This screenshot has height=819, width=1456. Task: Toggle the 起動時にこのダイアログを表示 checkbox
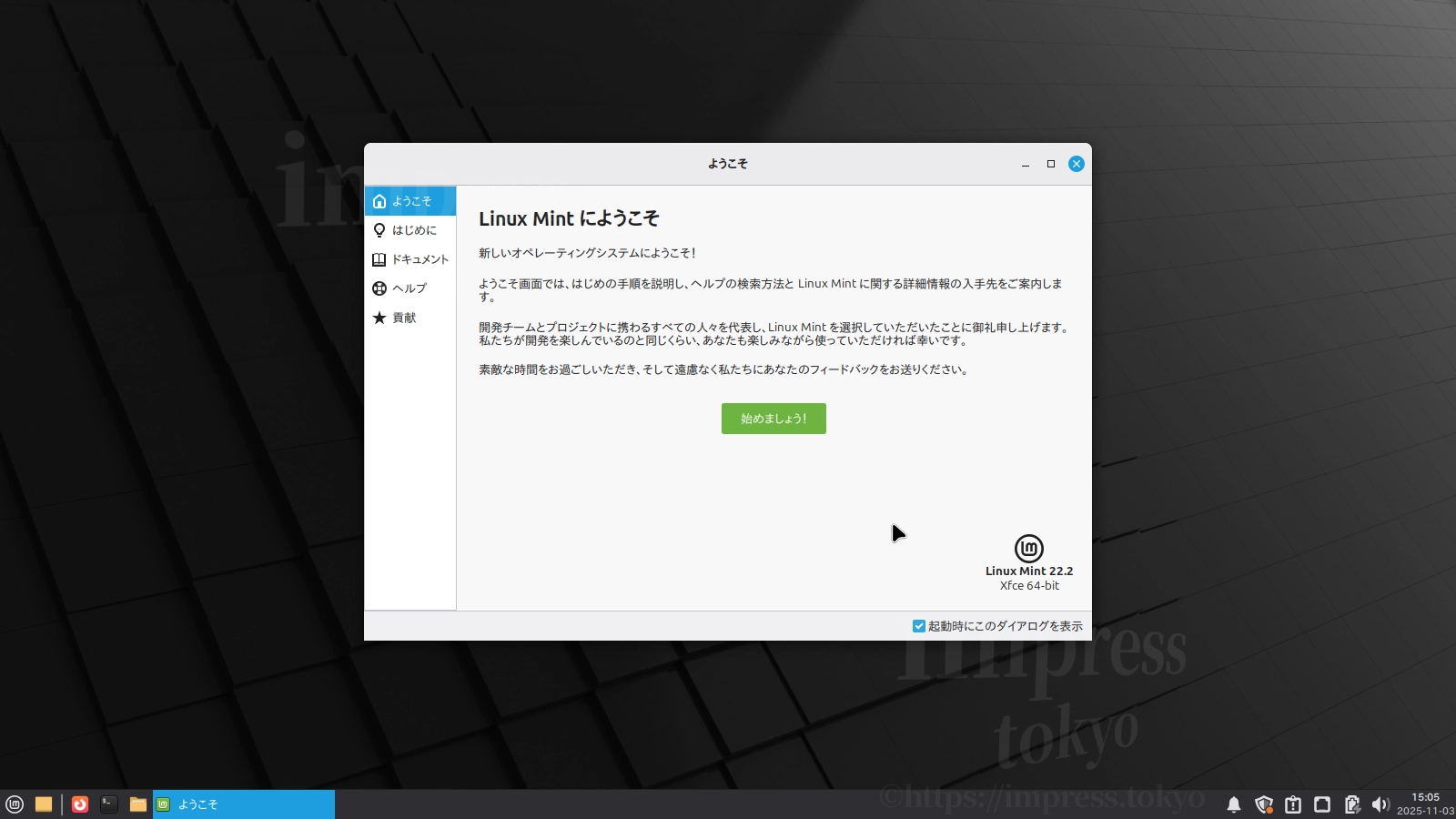[919, 626]
